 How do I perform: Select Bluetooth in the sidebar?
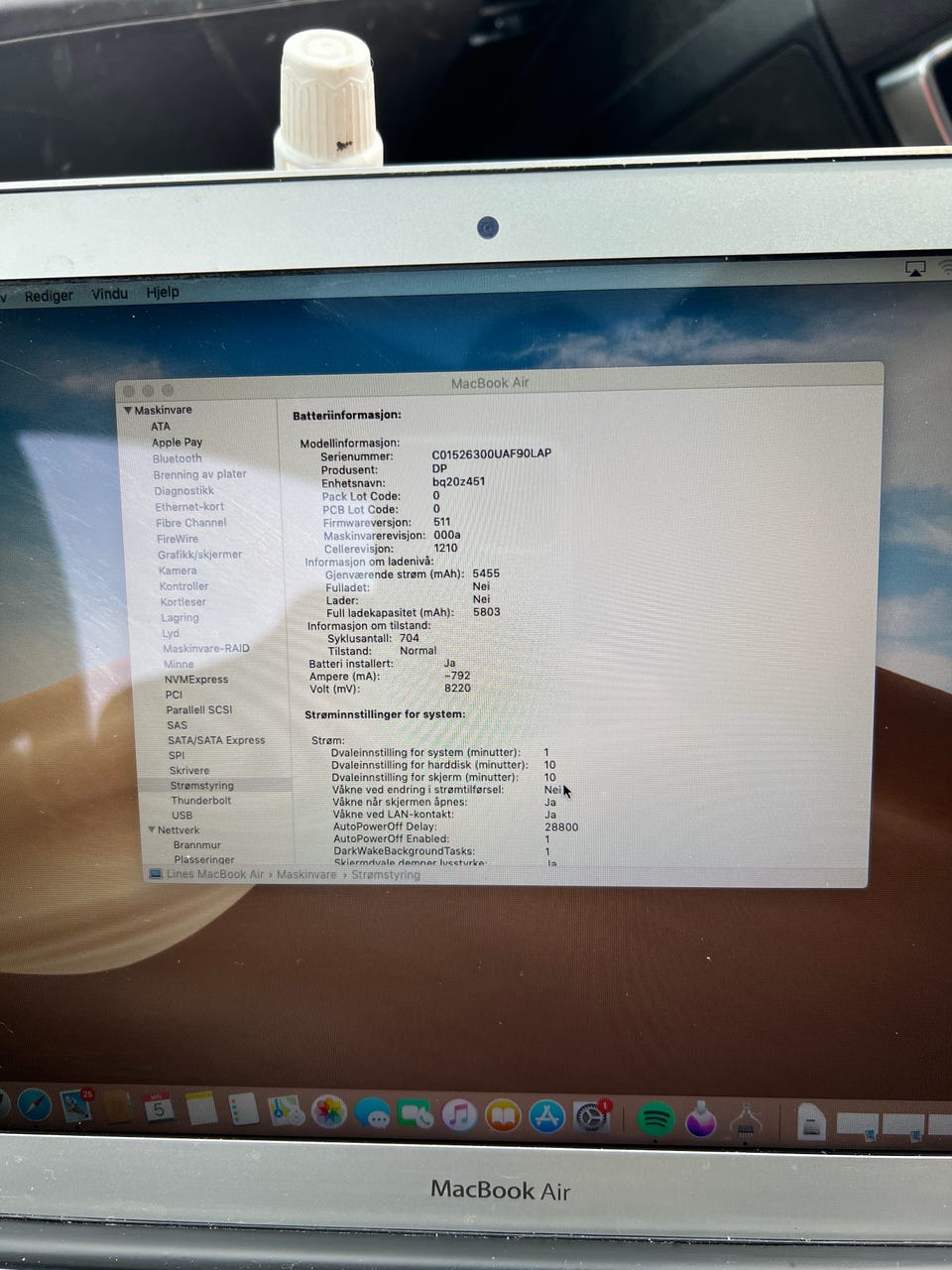(178, 458)
